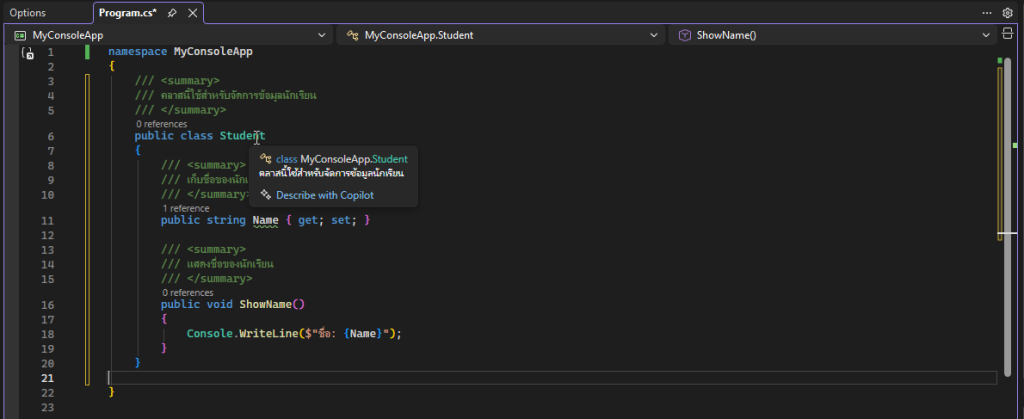Click the C# project icon beside MyConsoleApp
This screenshot has width=1024, height=419.
pos(21,35)
